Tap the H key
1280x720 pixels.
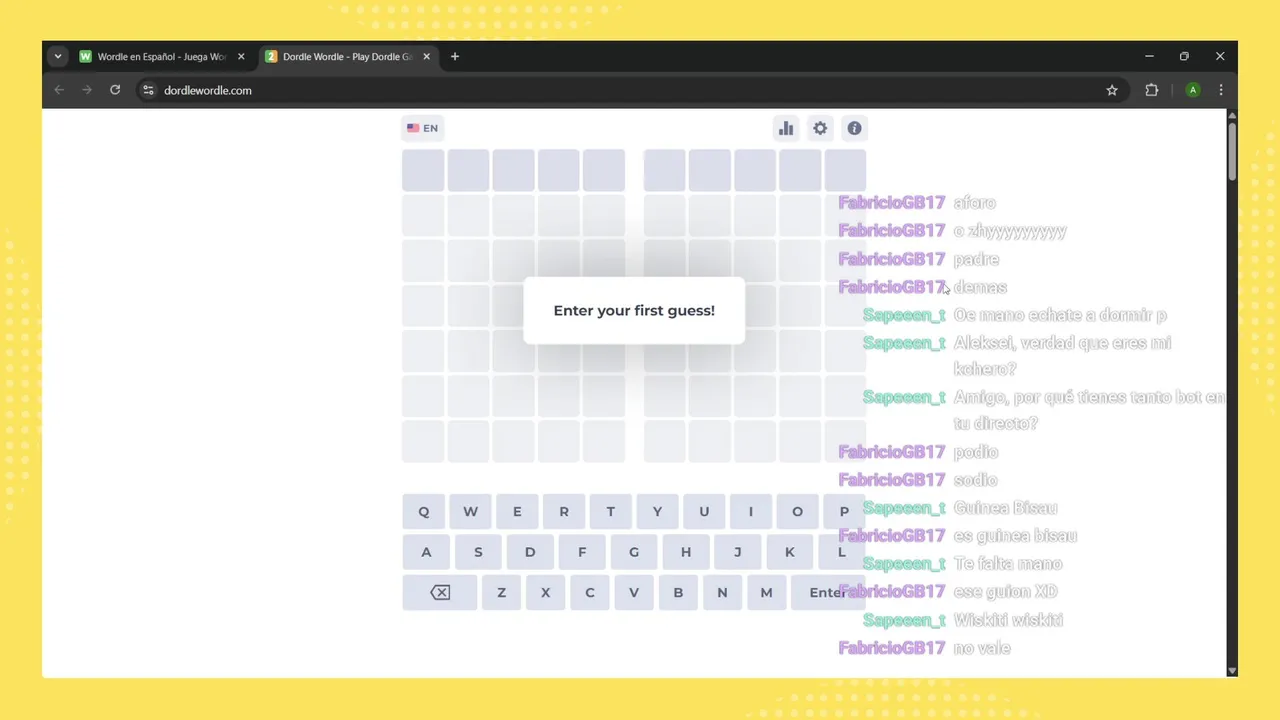tap(686, 552)
